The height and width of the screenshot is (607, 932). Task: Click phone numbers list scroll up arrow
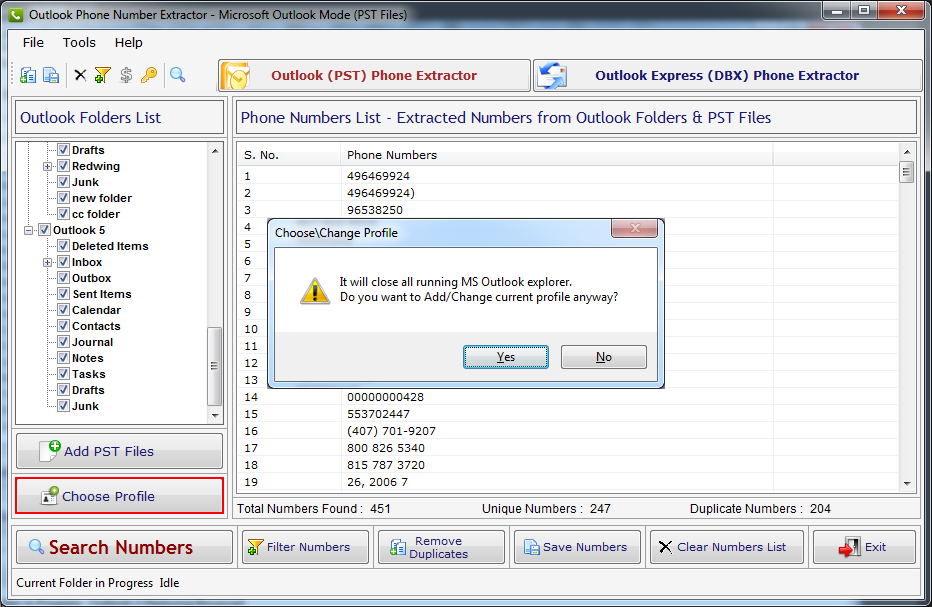[x=907, y=152]
